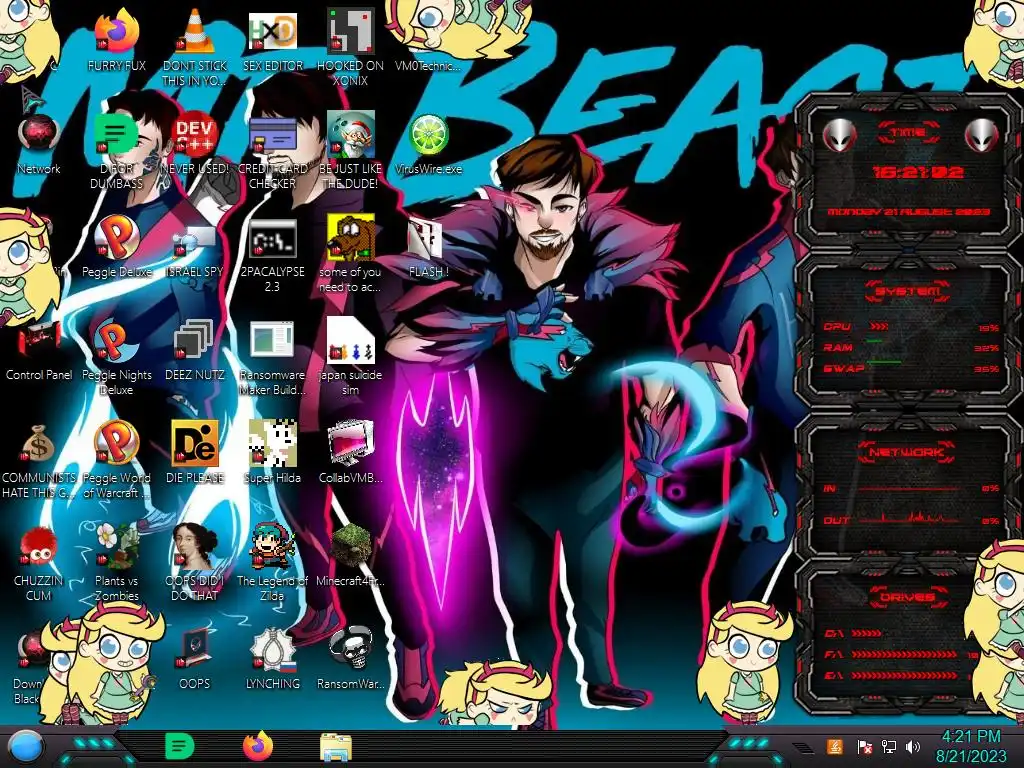The height and width of the screenshot is (768, 1024).
Task: Click the widget clock reading 16:21
Action: 918,172
